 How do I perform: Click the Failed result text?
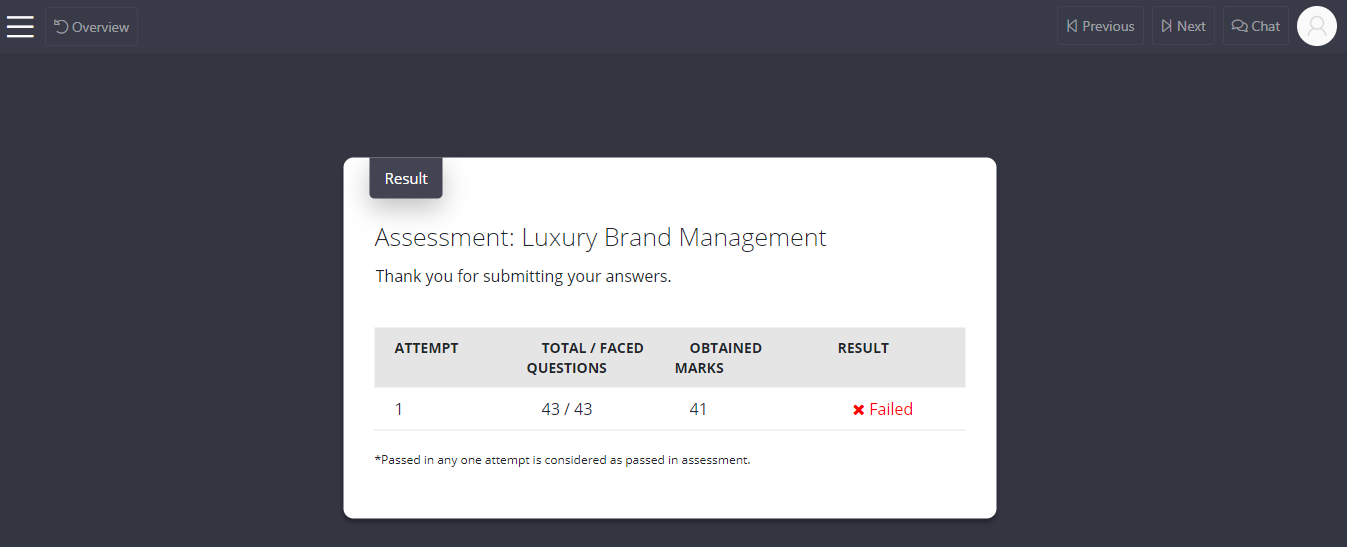(891, 409)
